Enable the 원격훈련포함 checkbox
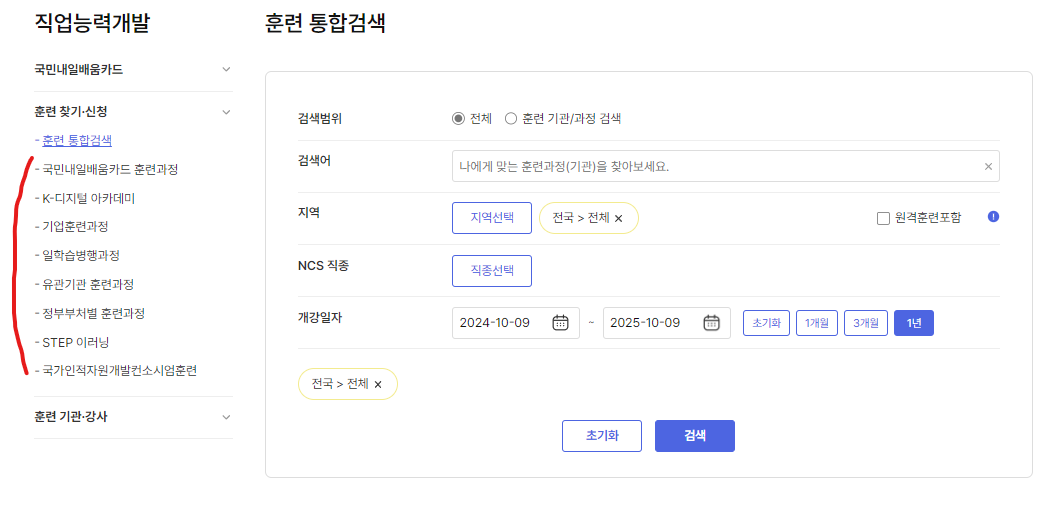 (883, 218)
